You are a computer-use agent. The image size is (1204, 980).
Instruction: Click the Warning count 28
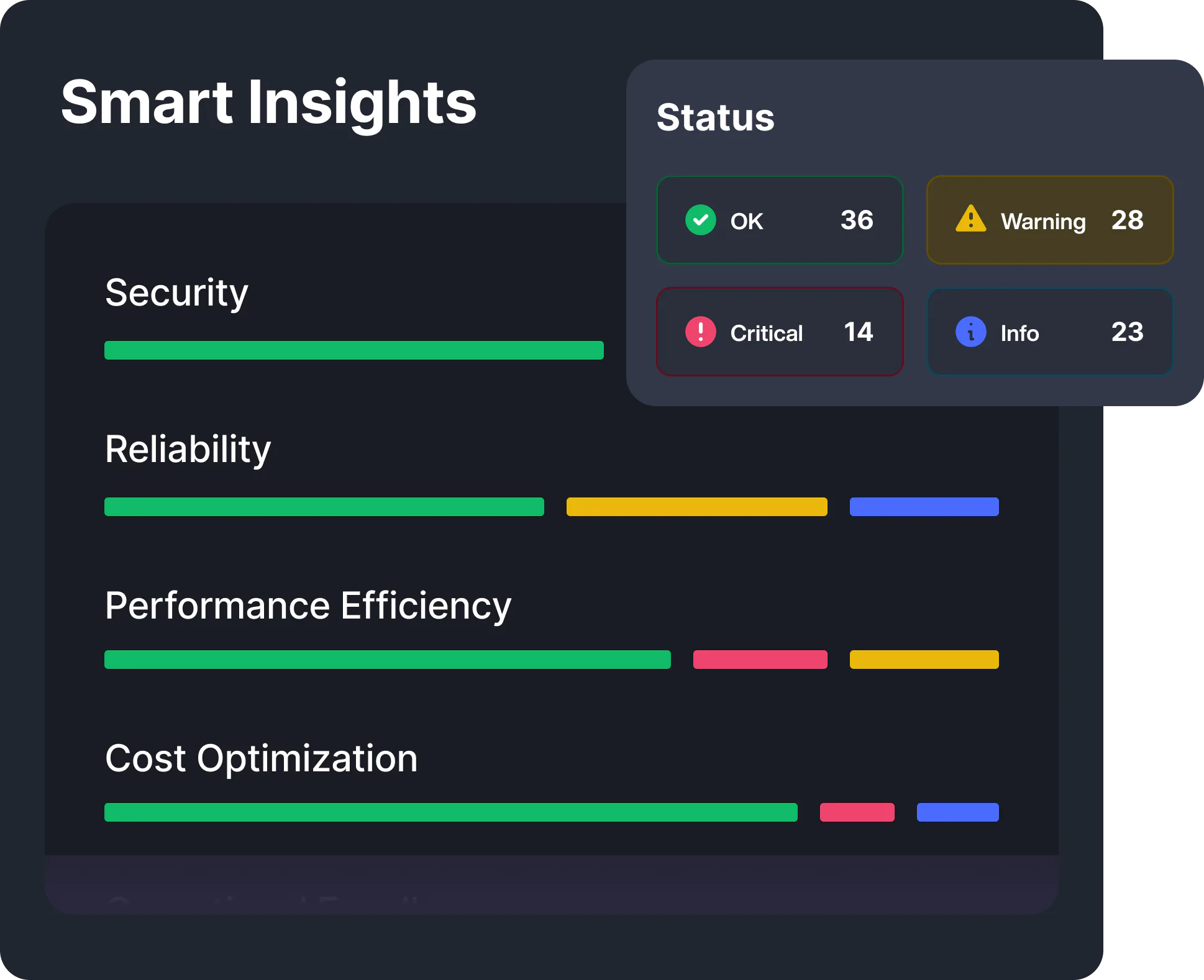tap(1127, 220)
